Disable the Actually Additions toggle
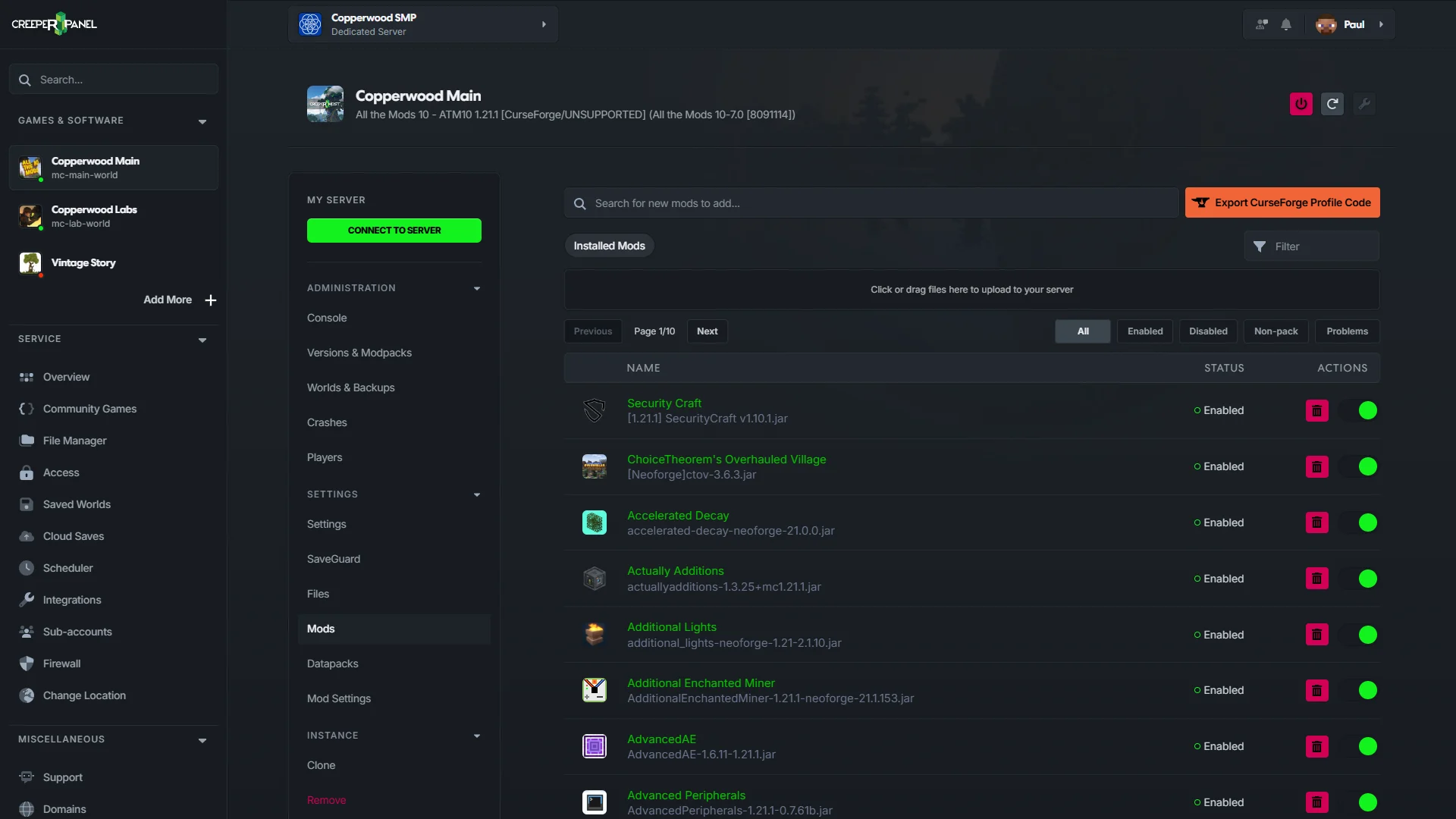This screenshot has width=1456, height=819. (1360, 579)
